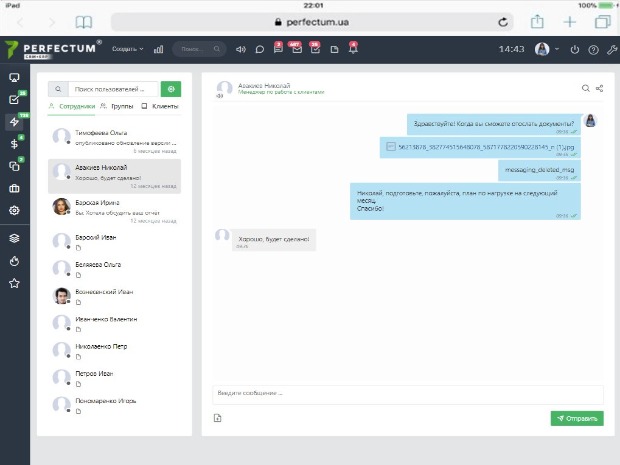Click the notifications bell icon in header
Viewport: 620px width, 465px height.
(x=352, y=49)
